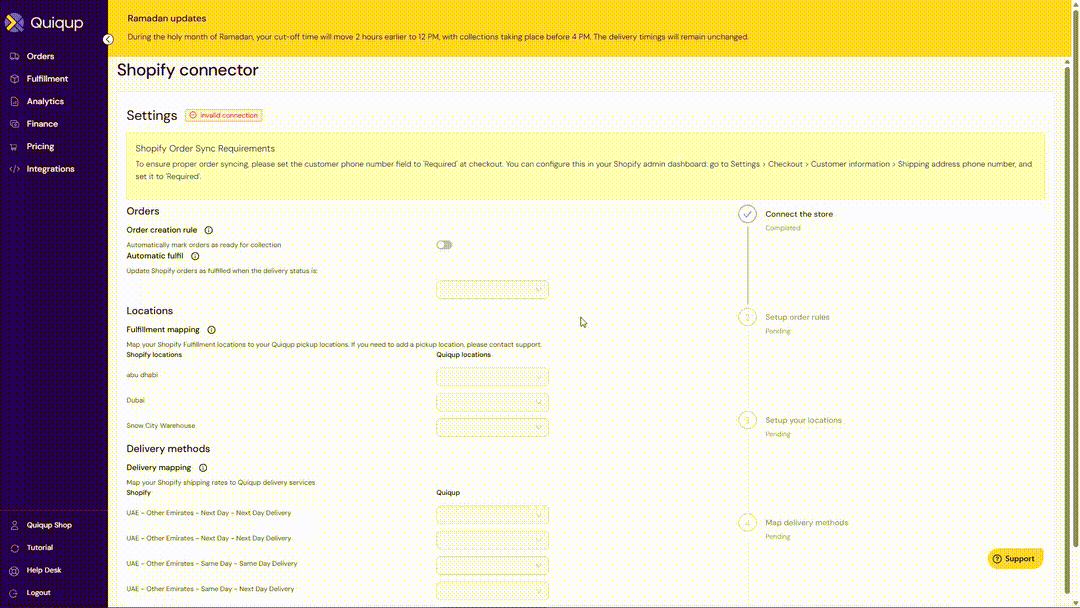1080x608 pixels.
Task: Open dropdown for second Next Day Delivery rate
Action: [x=492, y=541]
